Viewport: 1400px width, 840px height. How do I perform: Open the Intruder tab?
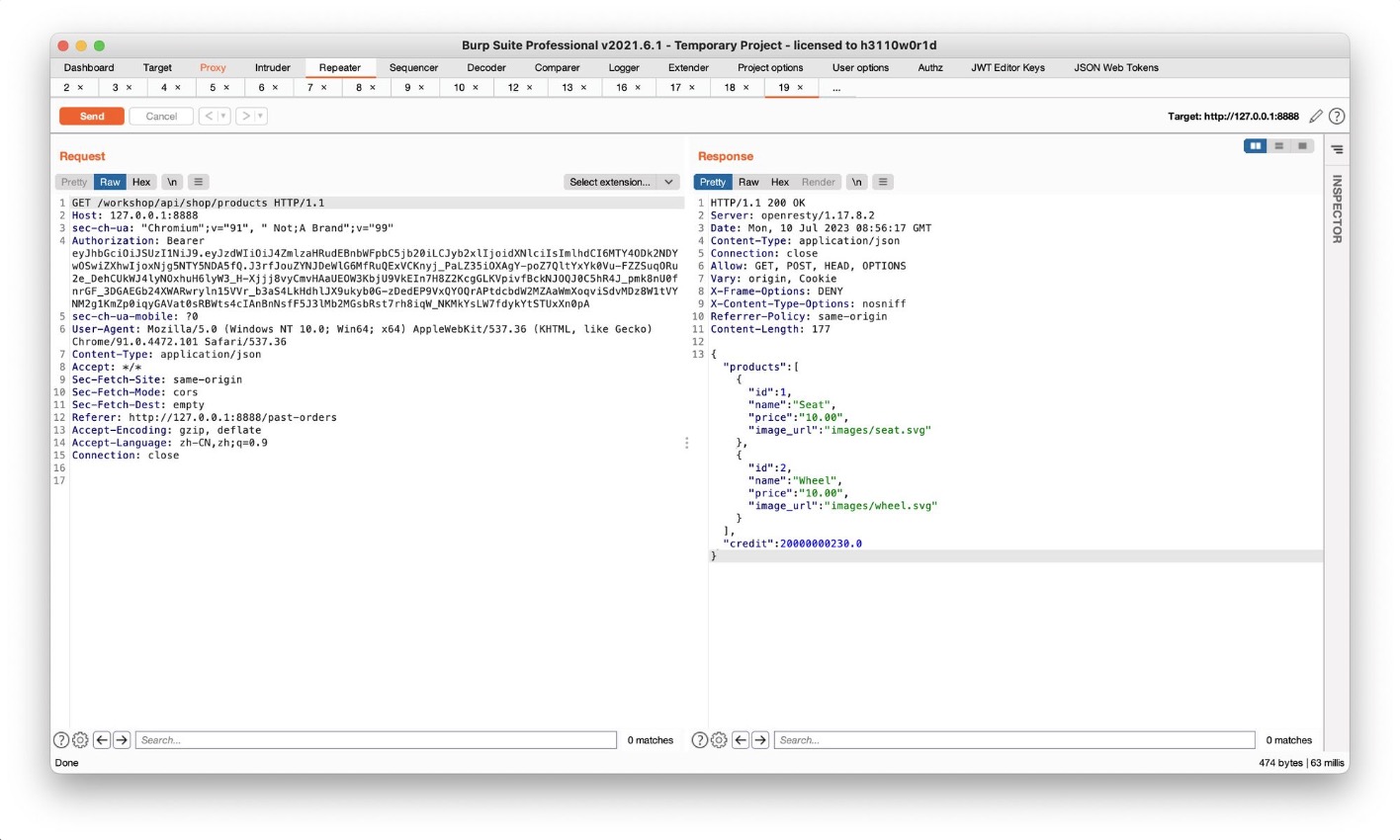(x=273, y=67)
